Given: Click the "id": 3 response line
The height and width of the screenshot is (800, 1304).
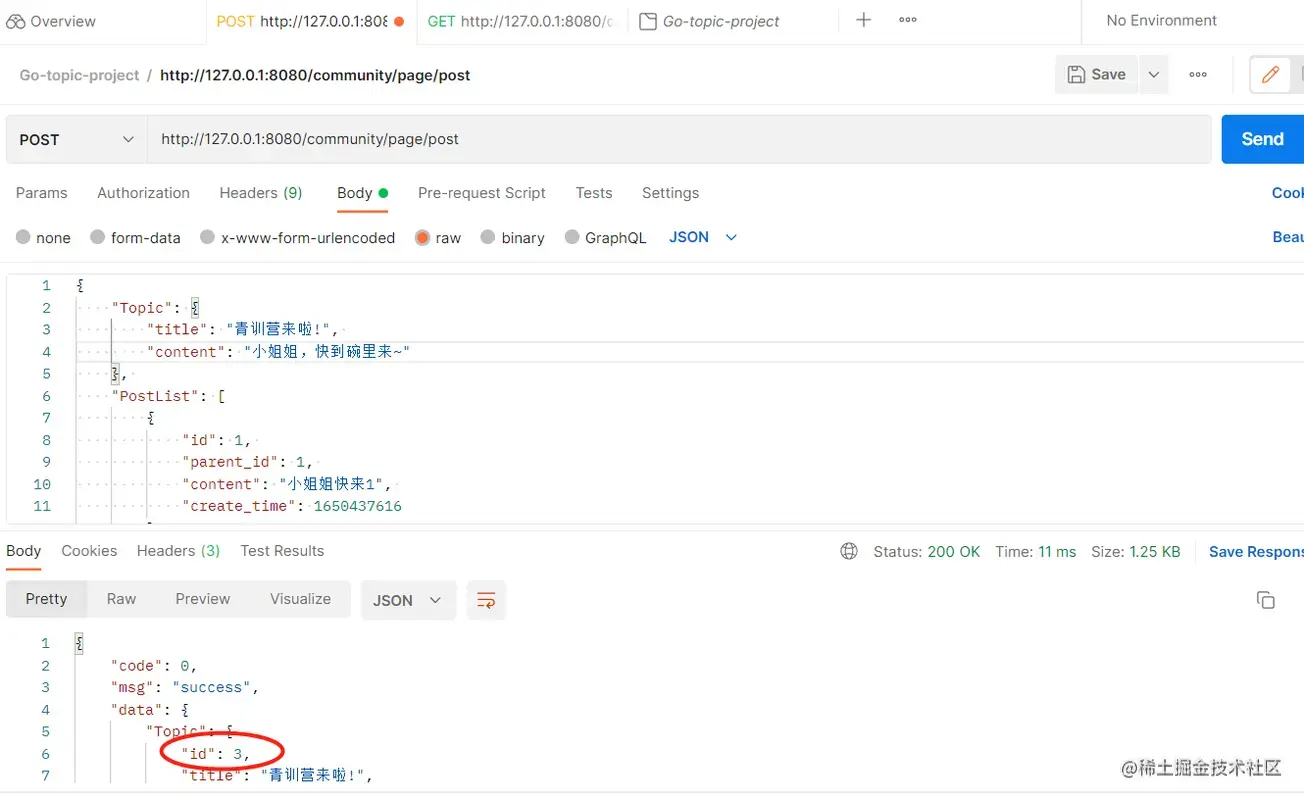Looking at the screenshot, I should [x=215, y=754].
